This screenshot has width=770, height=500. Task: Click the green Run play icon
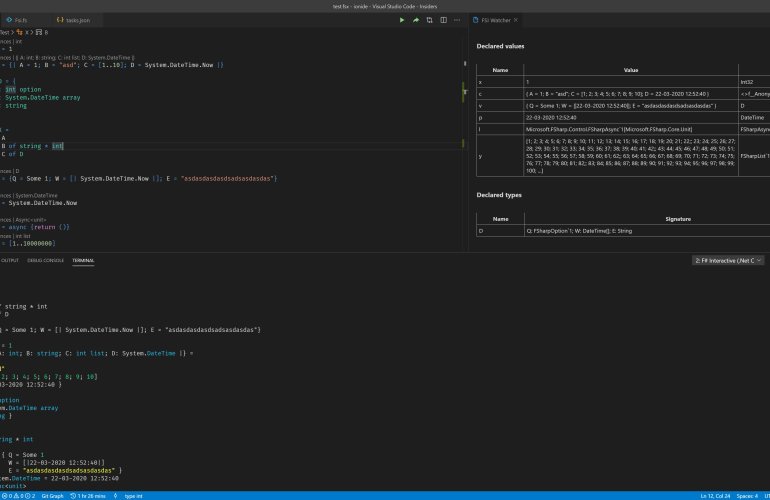coord(402,20)
